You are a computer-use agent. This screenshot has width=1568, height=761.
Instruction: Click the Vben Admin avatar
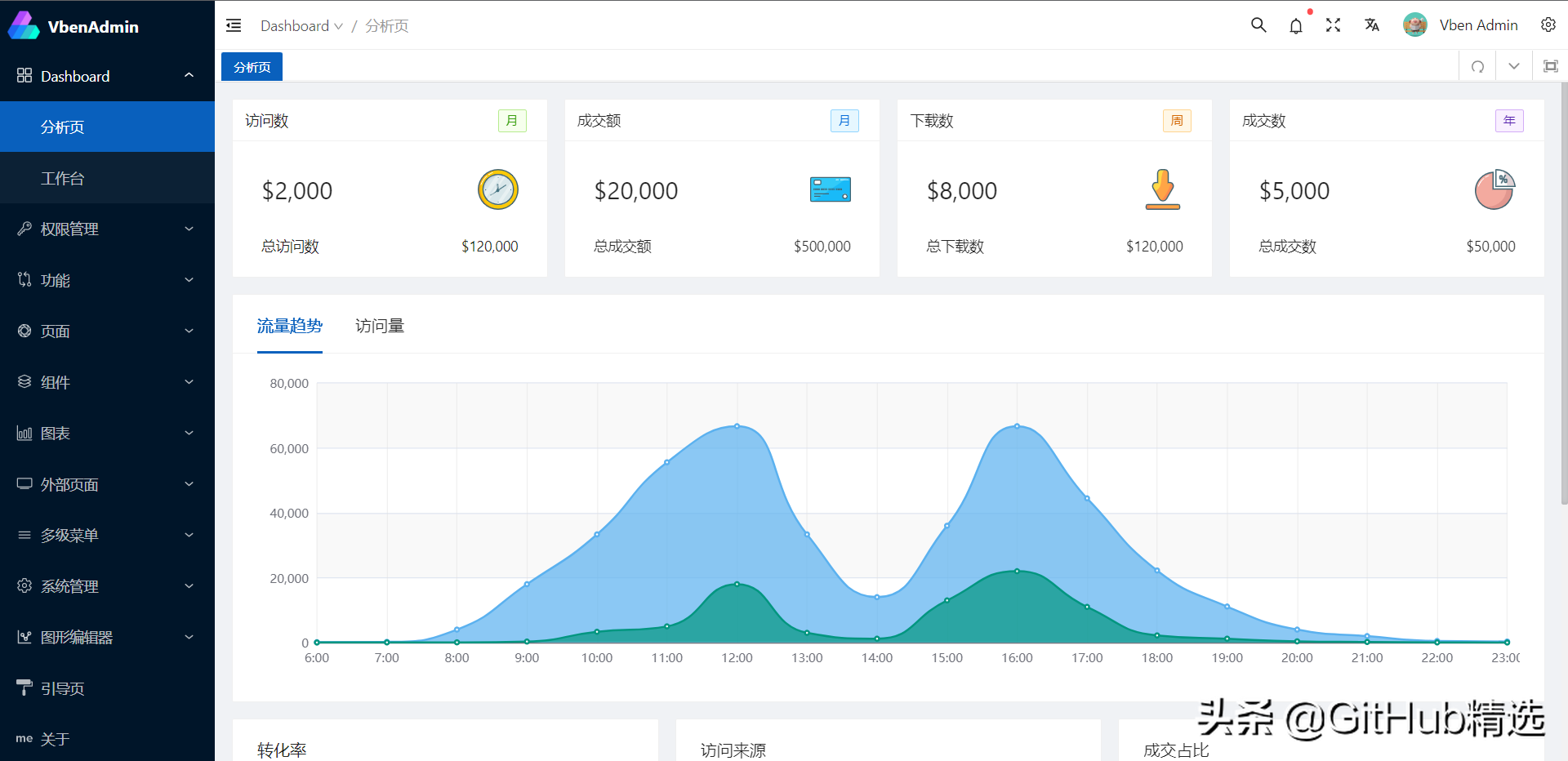pos(1414,24)
